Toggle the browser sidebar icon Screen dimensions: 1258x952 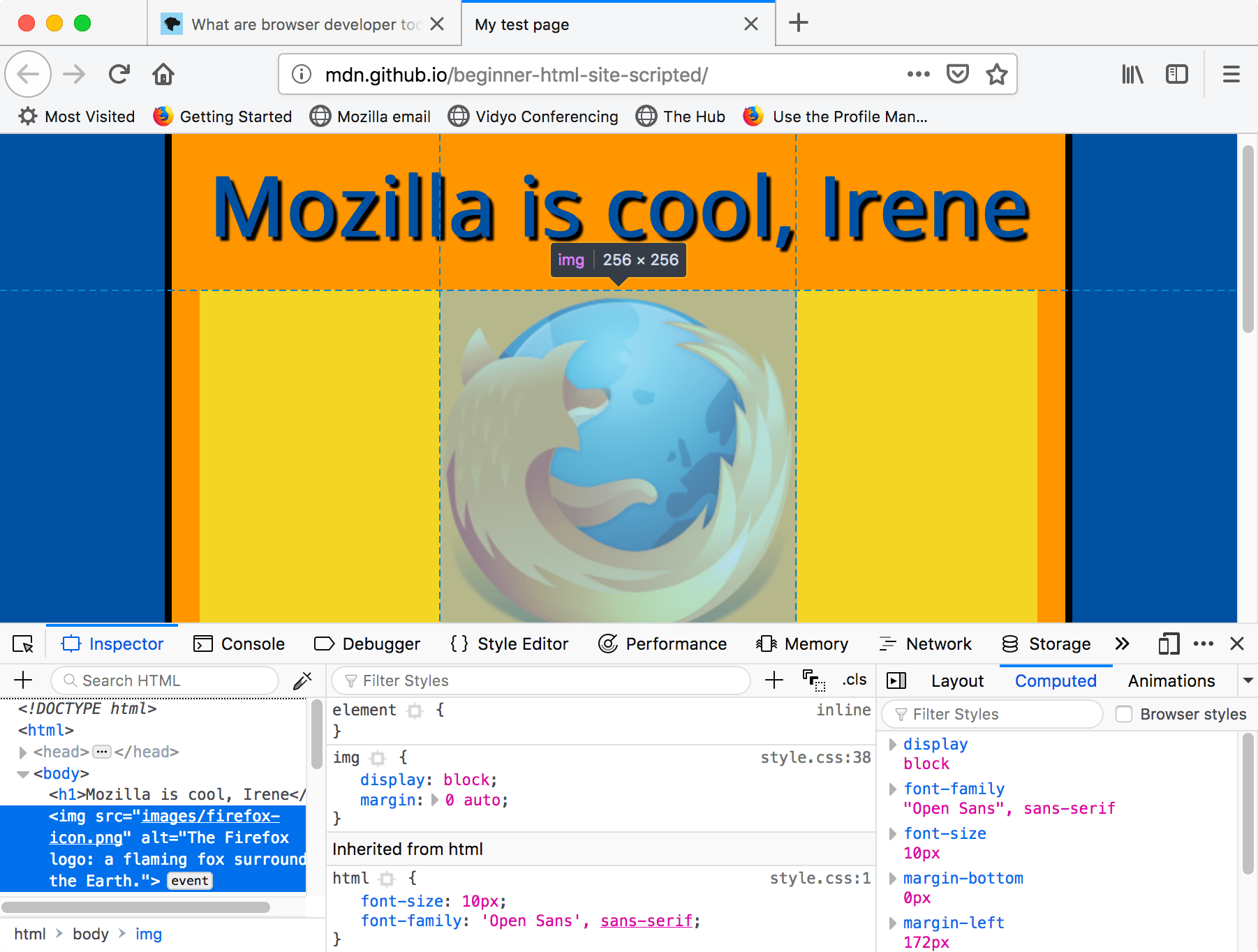[x=1177, y=74]
